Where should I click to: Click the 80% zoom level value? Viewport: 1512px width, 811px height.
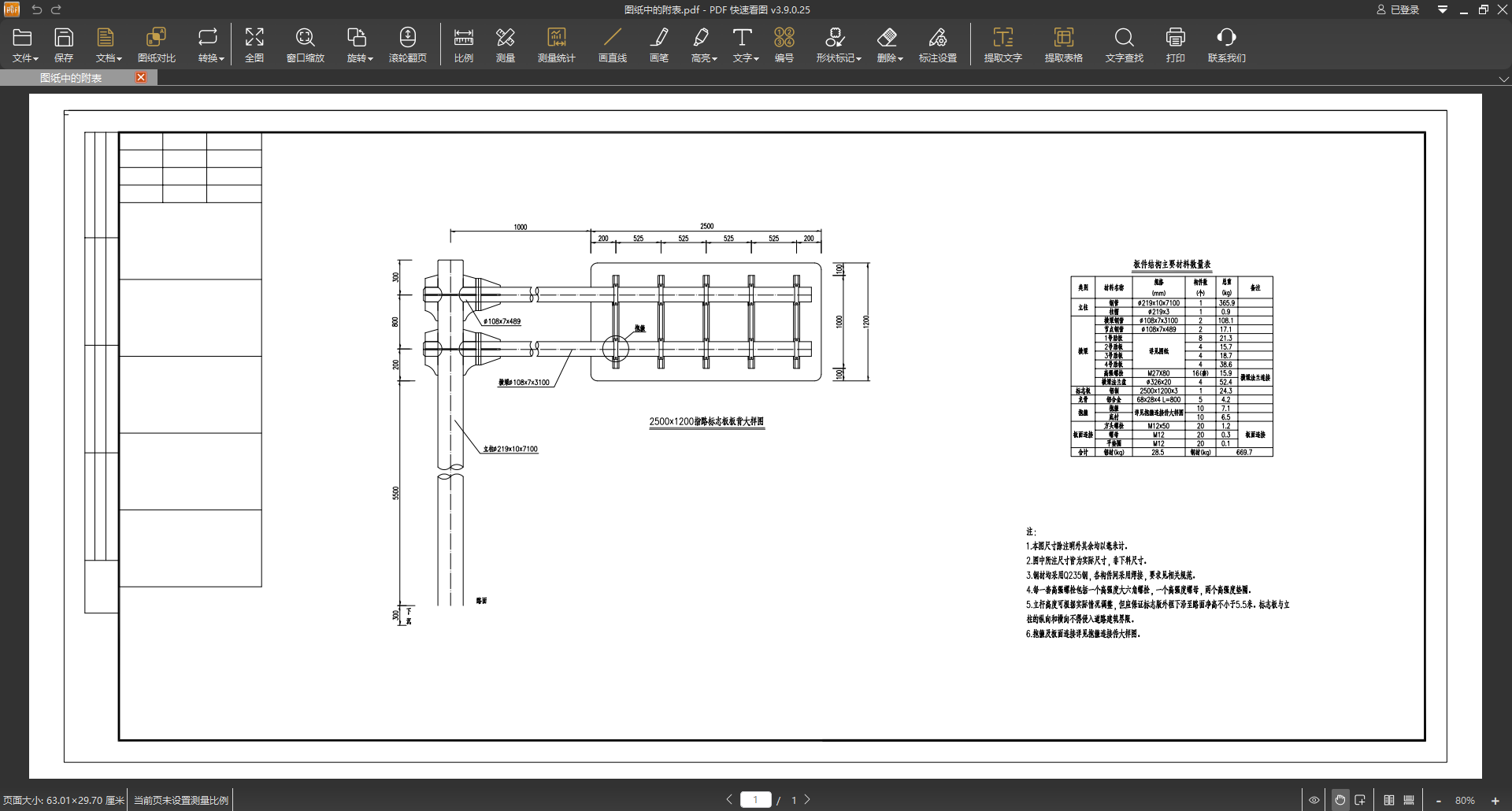(1465, 801)
